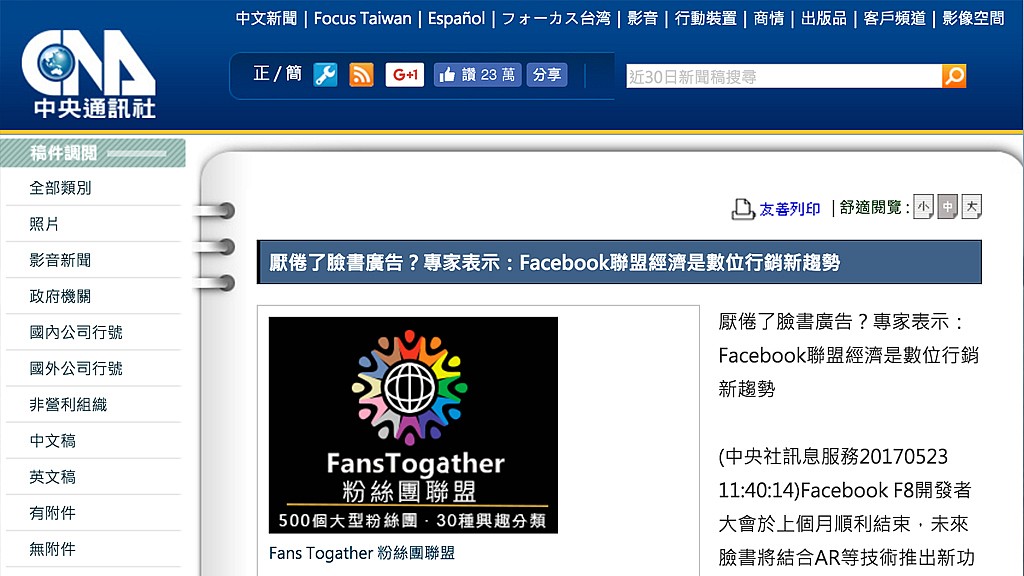
Task: Toggle 正/簡 Chinese script switch
Action: coord(278,74)
